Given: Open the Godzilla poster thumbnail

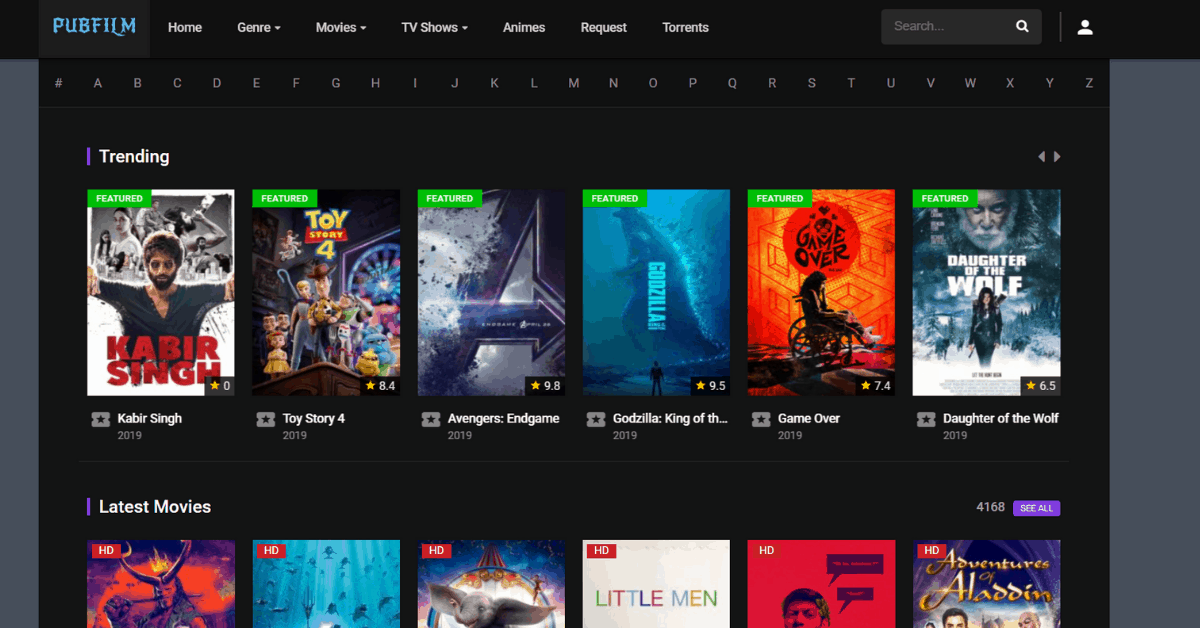Looking at the screenshot, I should [656, 293].
